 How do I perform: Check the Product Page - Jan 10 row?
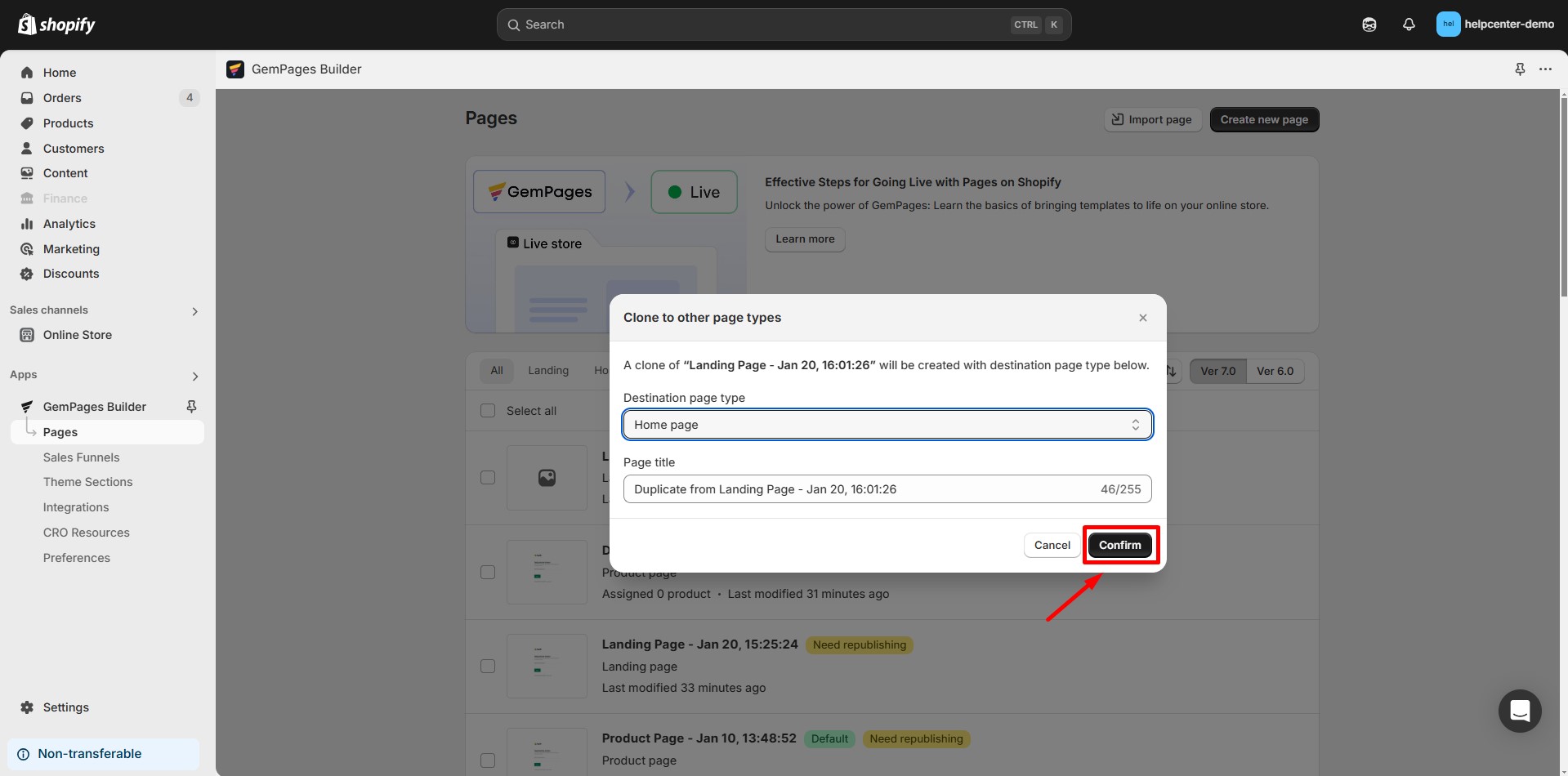488,759
